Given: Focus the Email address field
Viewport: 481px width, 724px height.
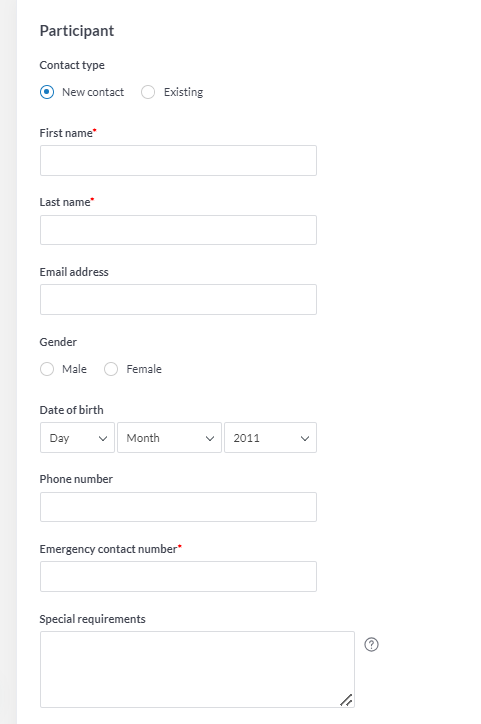Looking at the screenshot, I should pyautogui.click(x=178, y=299).
